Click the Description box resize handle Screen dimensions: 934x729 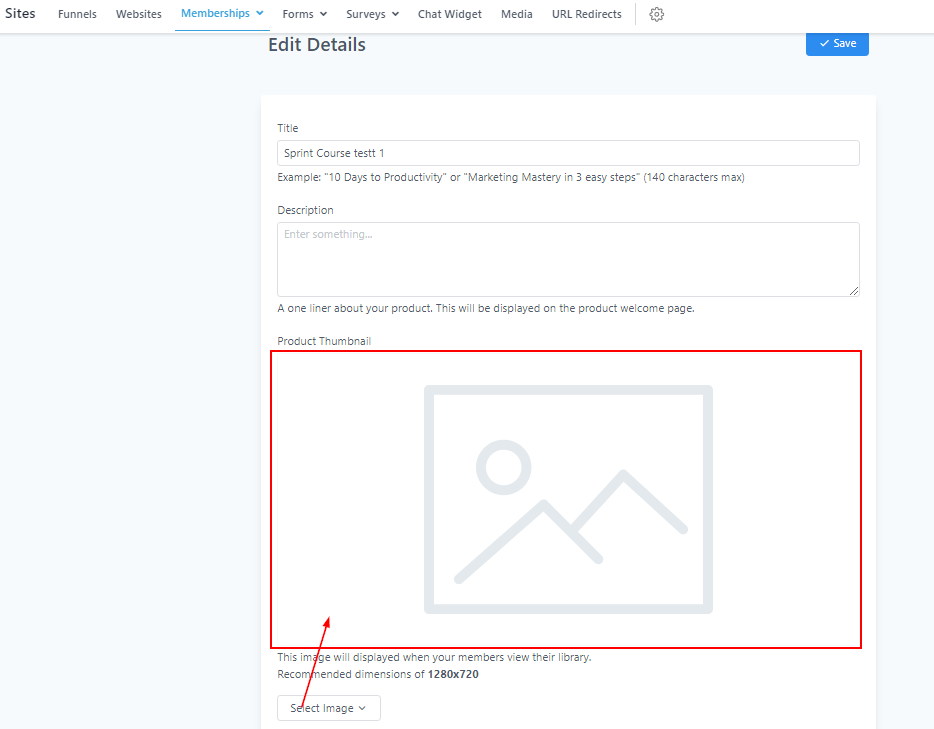[x=853, y=290]
